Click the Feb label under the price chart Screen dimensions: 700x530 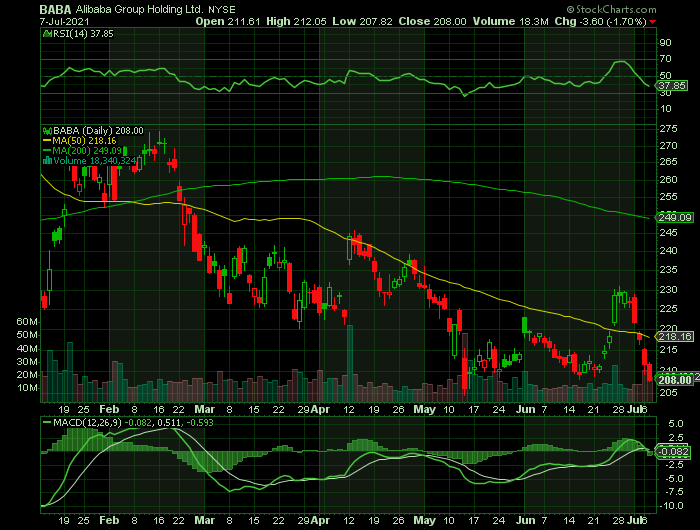pos(109,409)
